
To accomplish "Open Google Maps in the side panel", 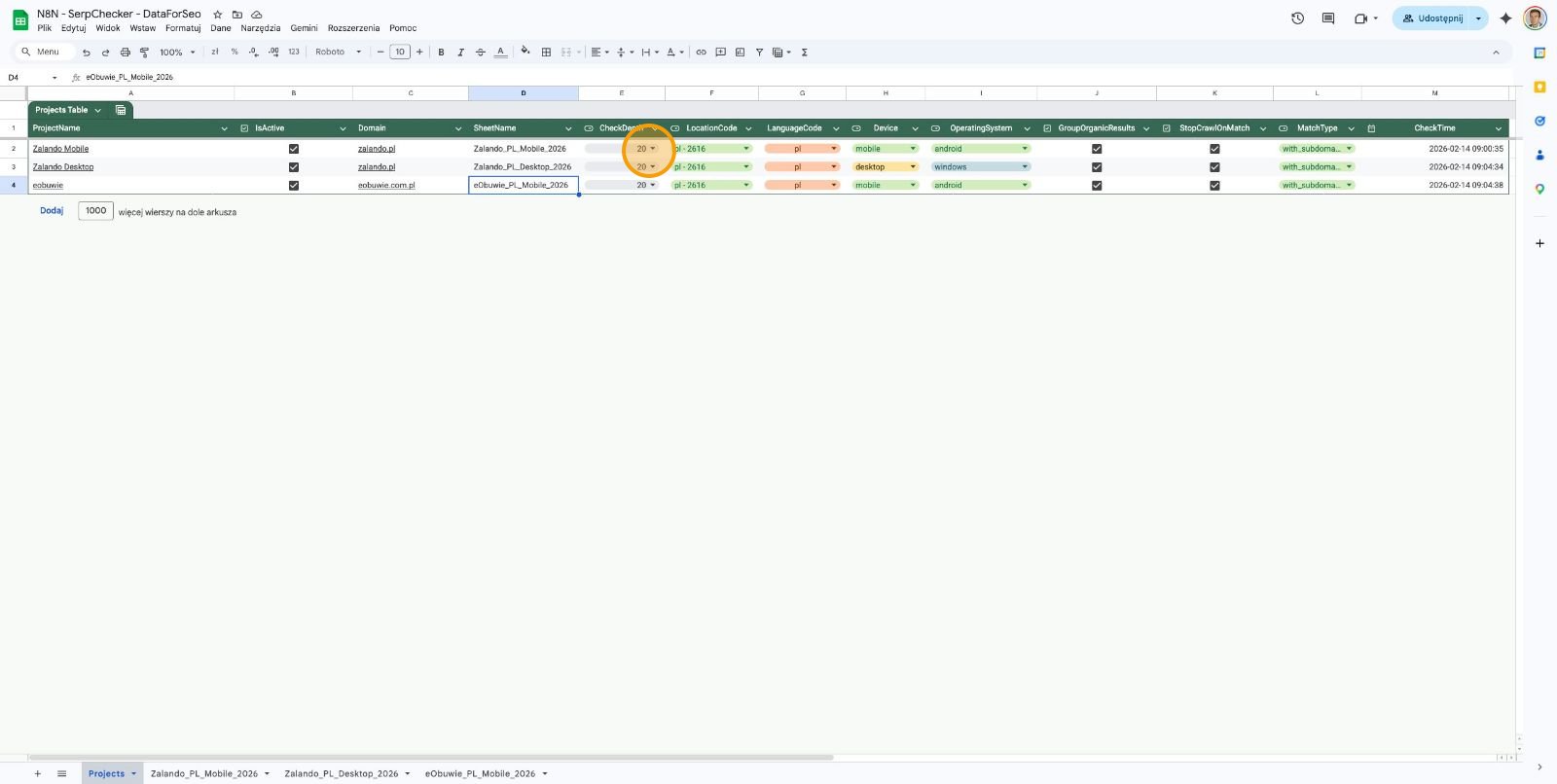I will tap(1539, 189).
